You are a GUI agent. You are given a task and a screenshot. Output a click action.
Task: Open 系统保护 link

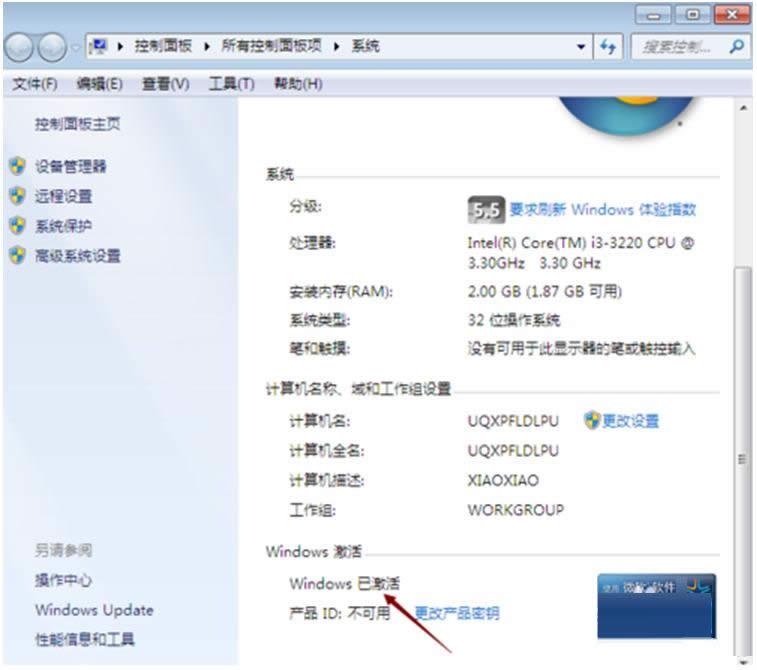63,225
